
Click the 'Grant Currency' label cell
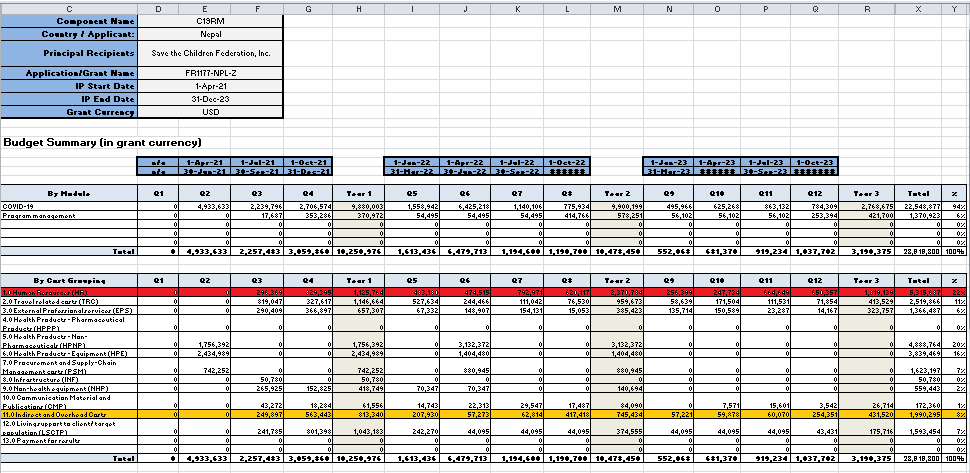point(68,112)
